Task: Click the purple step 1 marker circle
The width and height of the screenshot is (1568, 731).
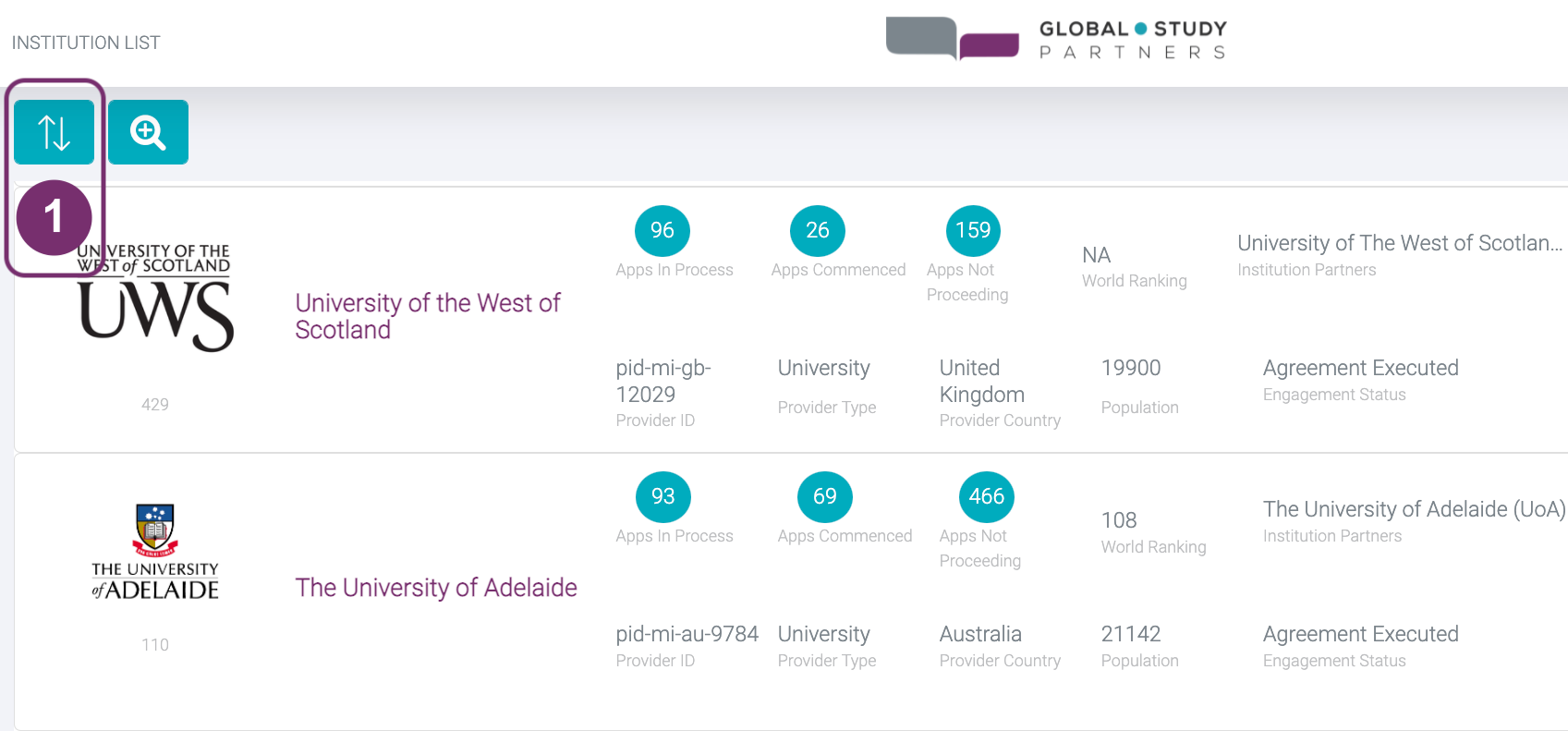Action: coord(54,217)
